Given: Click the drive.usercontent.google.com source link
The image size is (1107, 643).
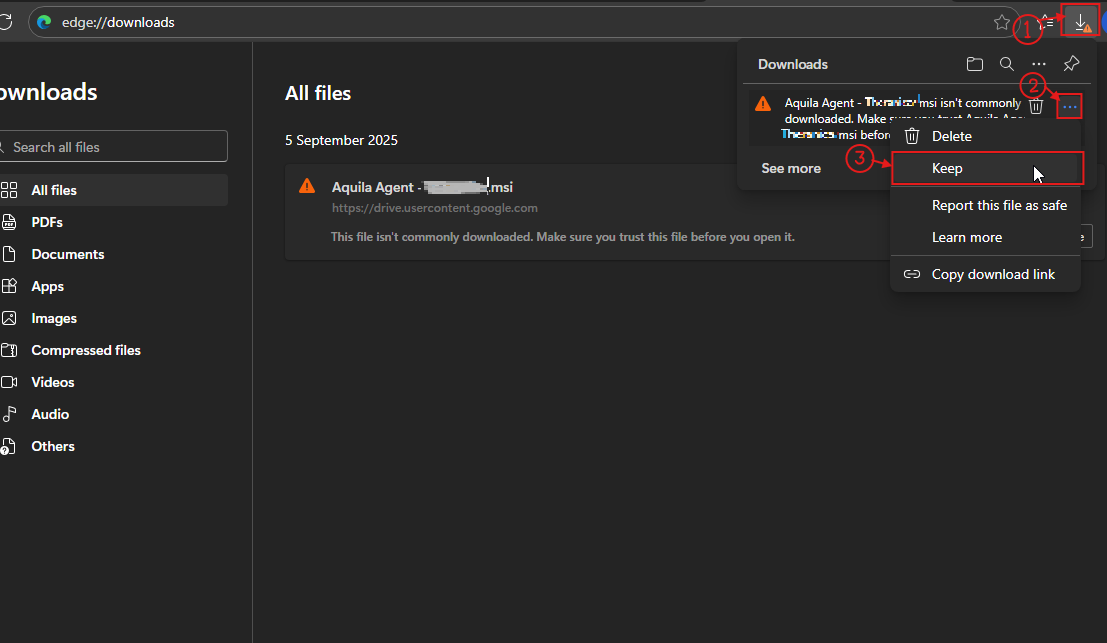Looking at the screenshot, I should [x=435, y=208].
